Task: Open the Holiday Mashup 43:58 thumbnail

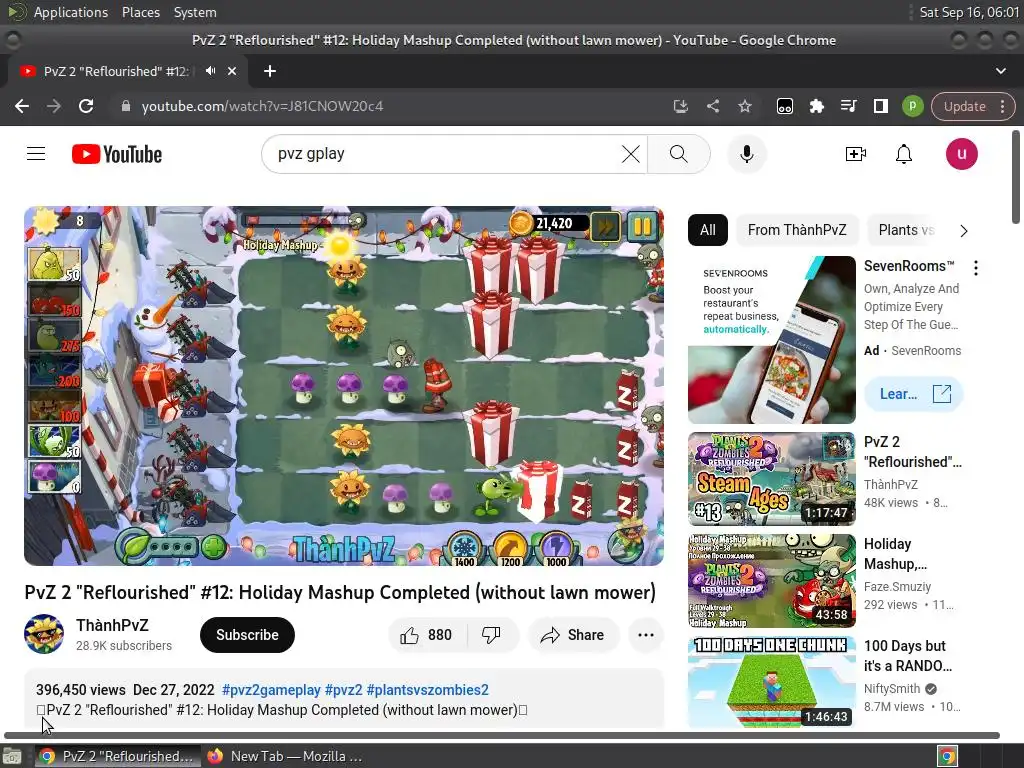Action: click(771, 581)
